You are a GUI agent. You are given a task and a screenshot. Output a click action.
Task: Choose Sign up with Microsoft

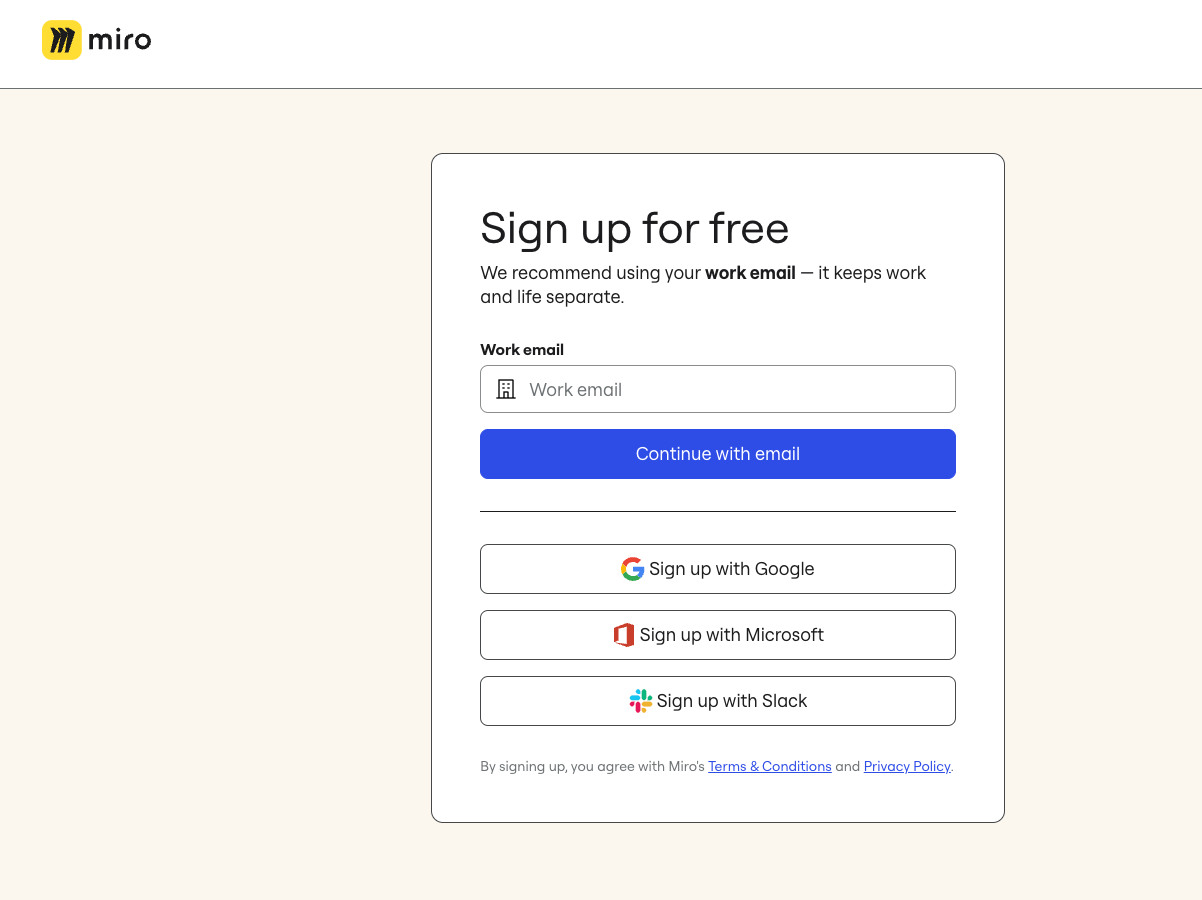[x=718, y=634]
